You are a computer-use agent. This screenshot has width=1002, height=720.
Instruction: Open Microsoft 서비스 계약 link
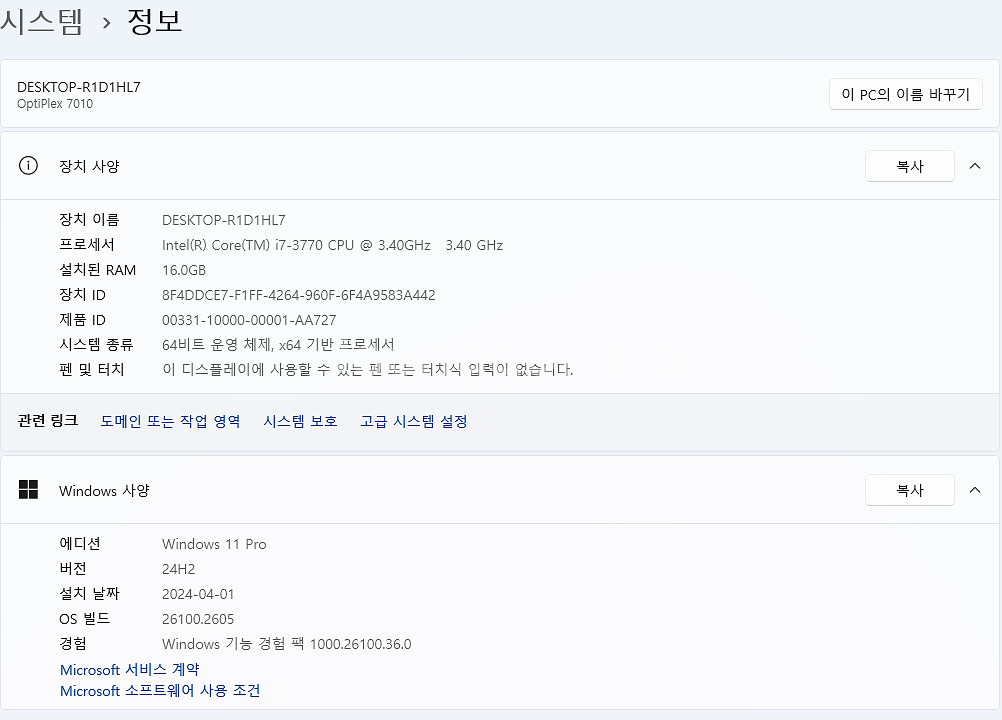(129, 670)
